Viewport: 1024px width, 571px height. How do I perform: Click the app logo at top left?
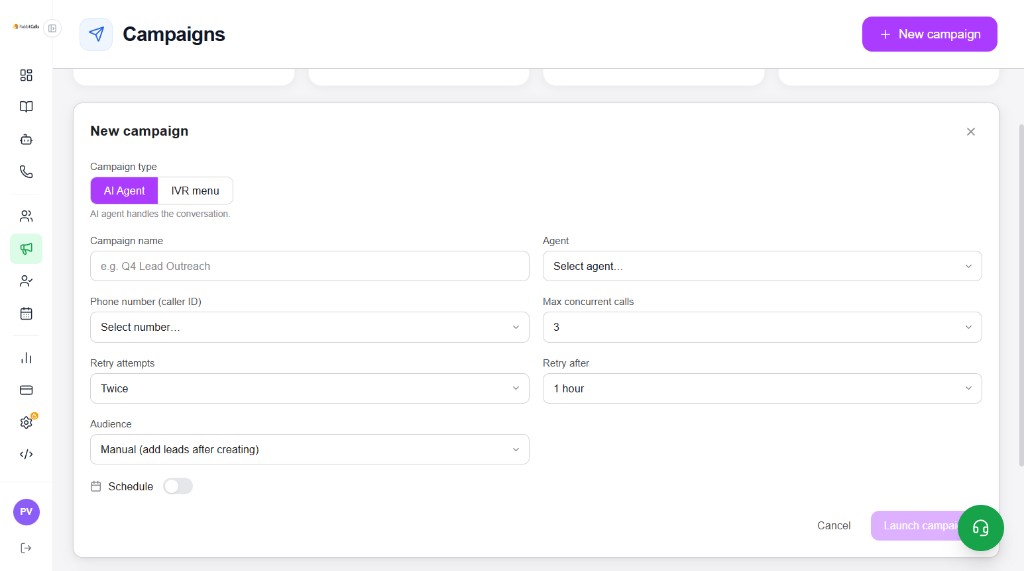pyautogui.click(x=26, y=27)
